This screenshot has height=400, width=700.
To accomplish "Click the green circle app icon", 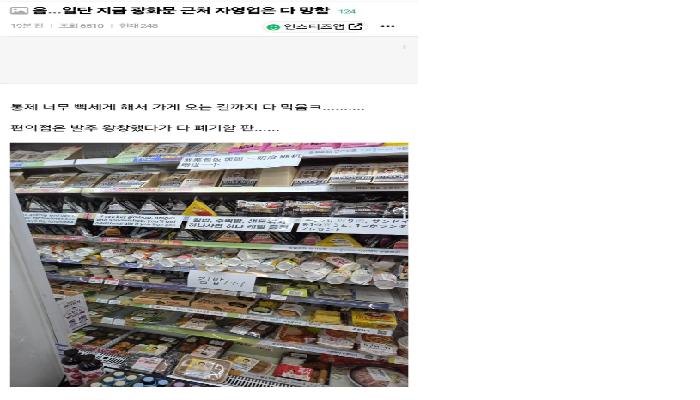I will pos(271,27).
